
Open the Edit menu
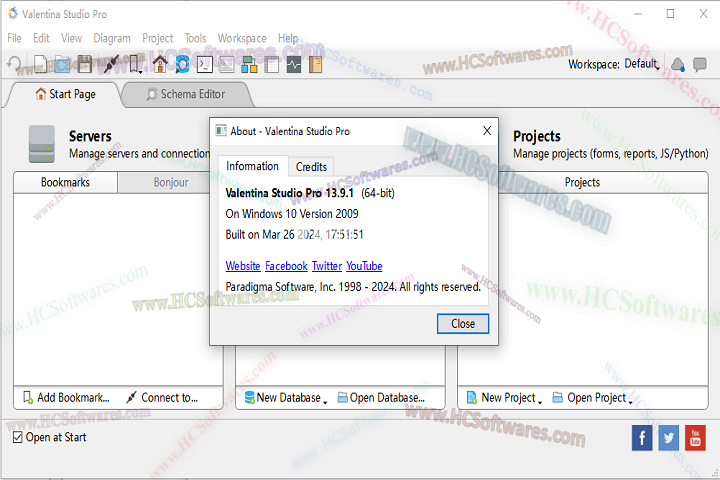[41, 38]
